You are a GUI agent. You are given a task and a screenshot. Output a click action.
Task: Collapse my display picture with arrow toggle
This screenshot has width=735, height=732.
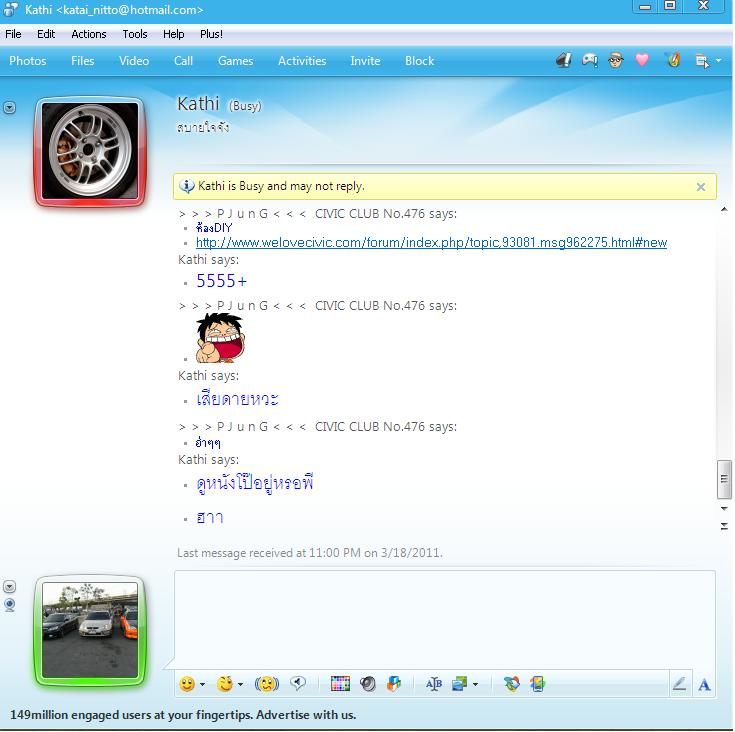coord(10,586)
